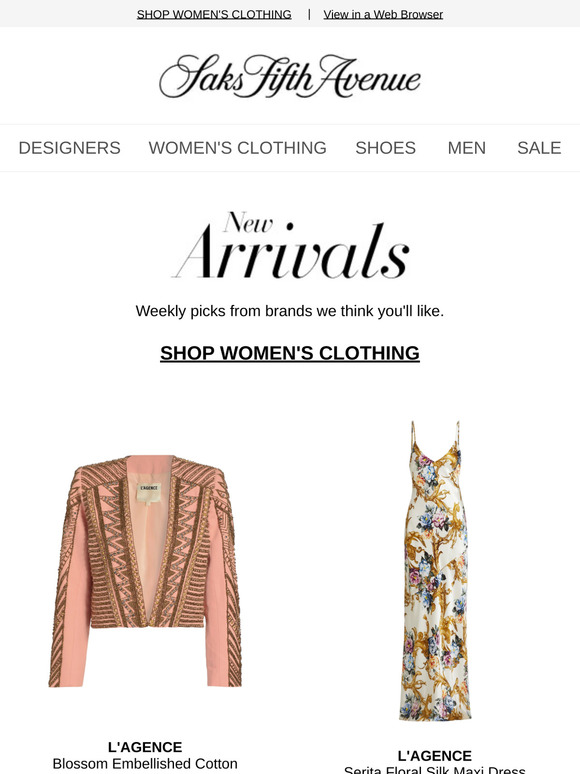Open the small top SHOP WOMEN'S CLOTHING link
This screenshot has width=580, height=774.
pyautogui.click(x=214, y=14)
